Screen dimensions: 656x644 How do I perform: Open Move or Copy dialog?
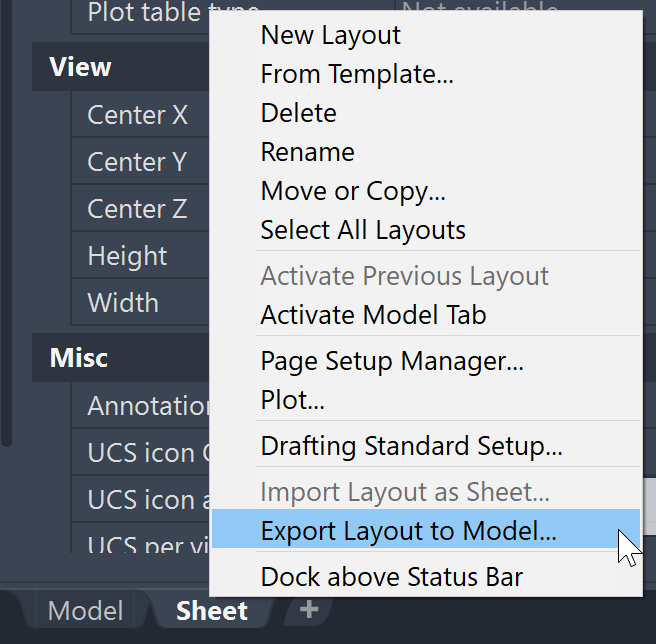point(353,191)
